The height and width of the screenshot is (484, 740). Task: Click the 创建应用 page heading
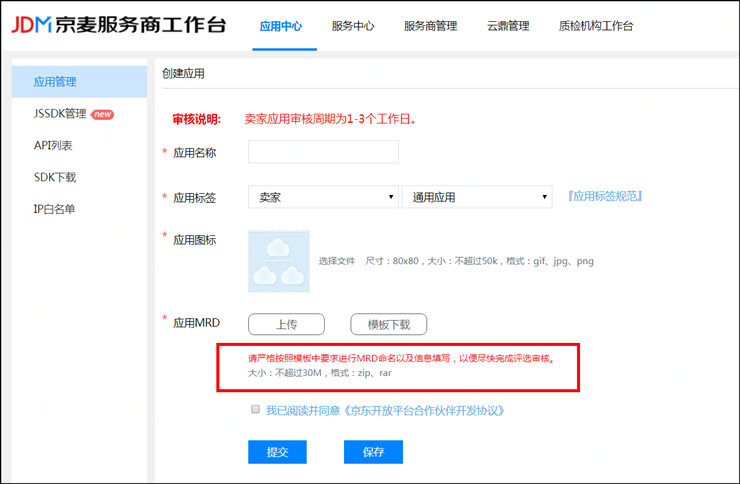[x=183, y=74]
